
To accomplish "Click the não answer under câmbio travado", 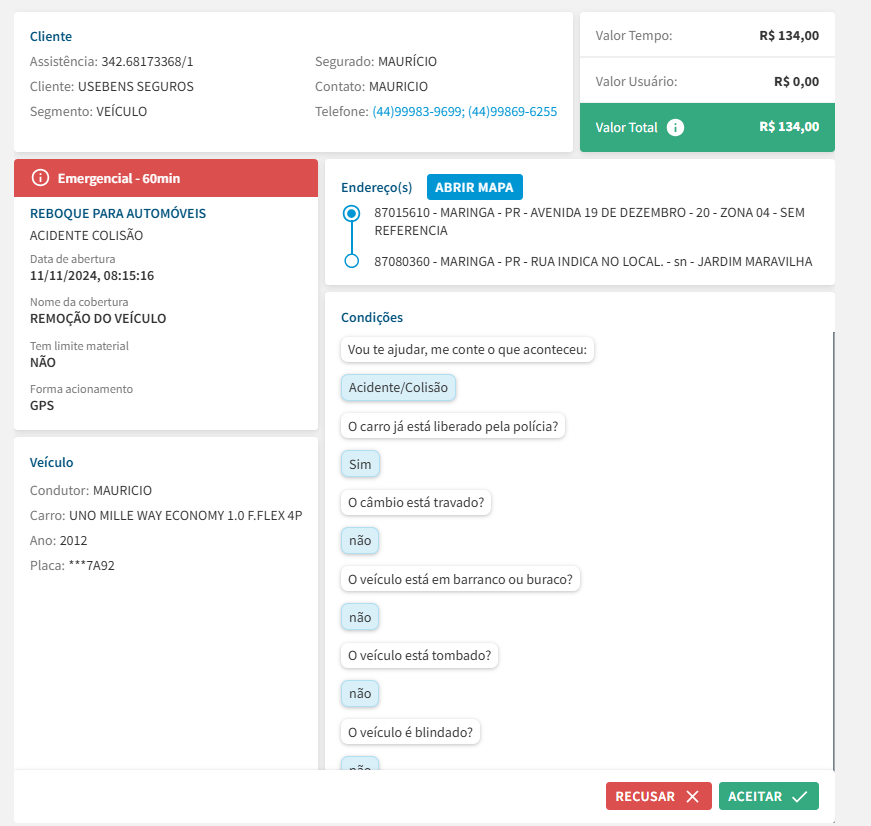I will (360, 540).
